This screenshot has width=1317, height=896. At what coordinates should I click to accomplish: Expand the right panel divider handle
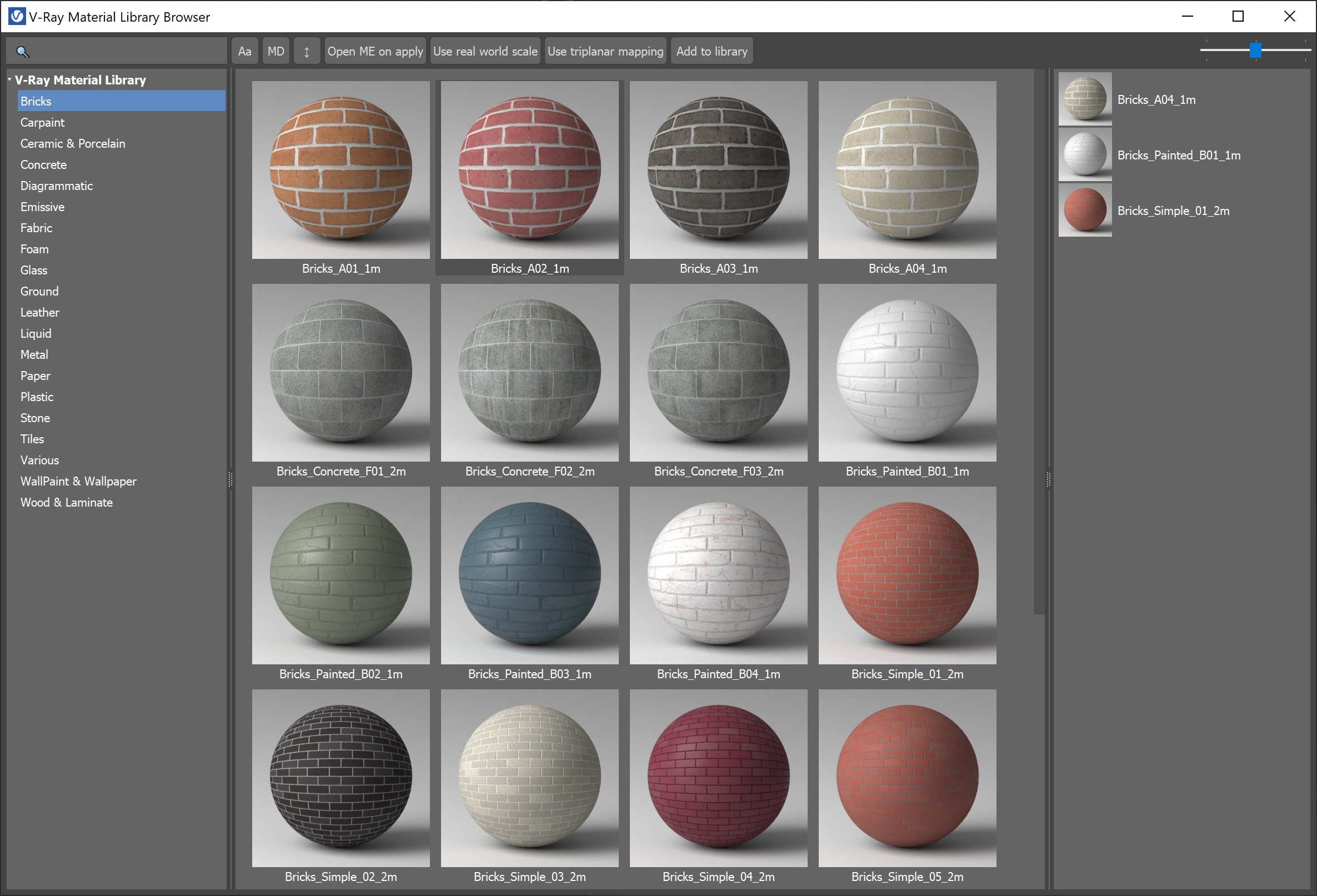pyautogui.click(x=1048, y=480)
